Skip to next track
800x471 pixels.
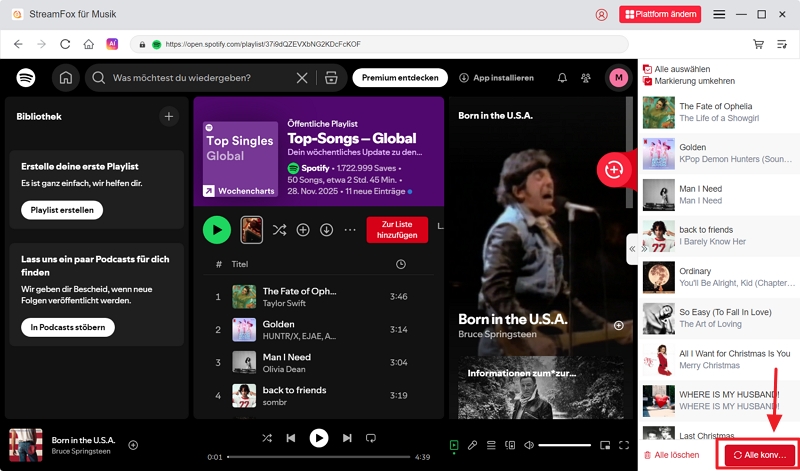(347, 438)
